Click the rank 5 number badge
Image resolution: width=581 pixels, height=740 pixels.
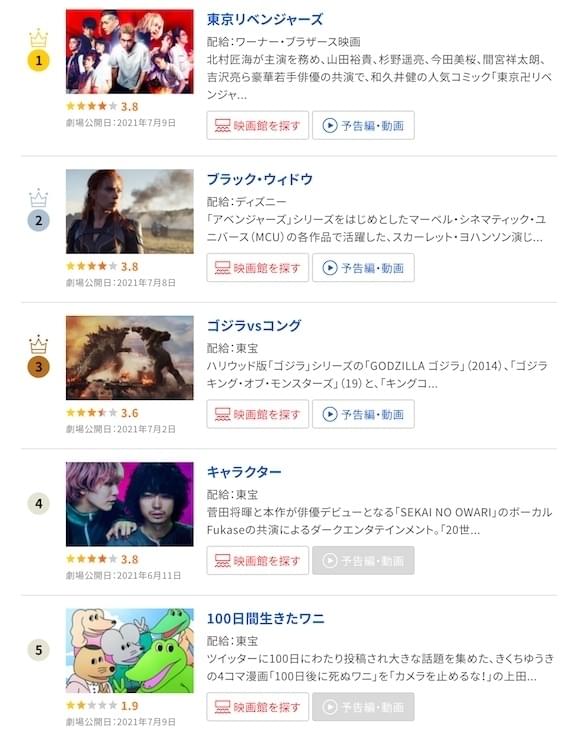[39, 650]
